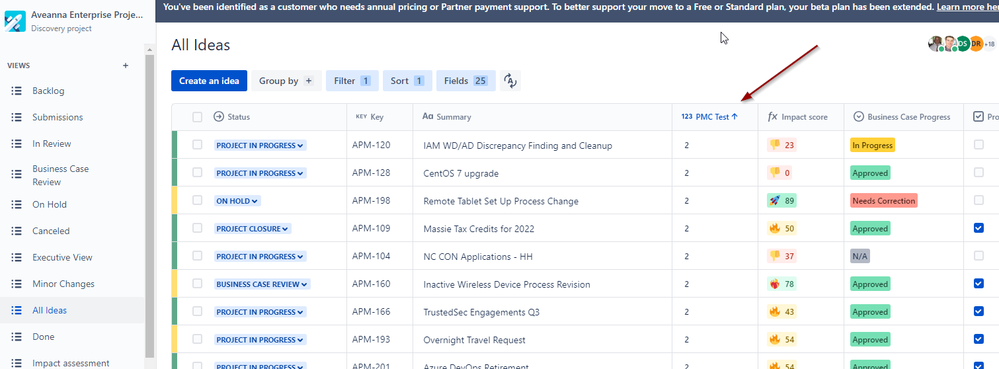Switch to the Submissions view
999x369 pixels.
57,117
